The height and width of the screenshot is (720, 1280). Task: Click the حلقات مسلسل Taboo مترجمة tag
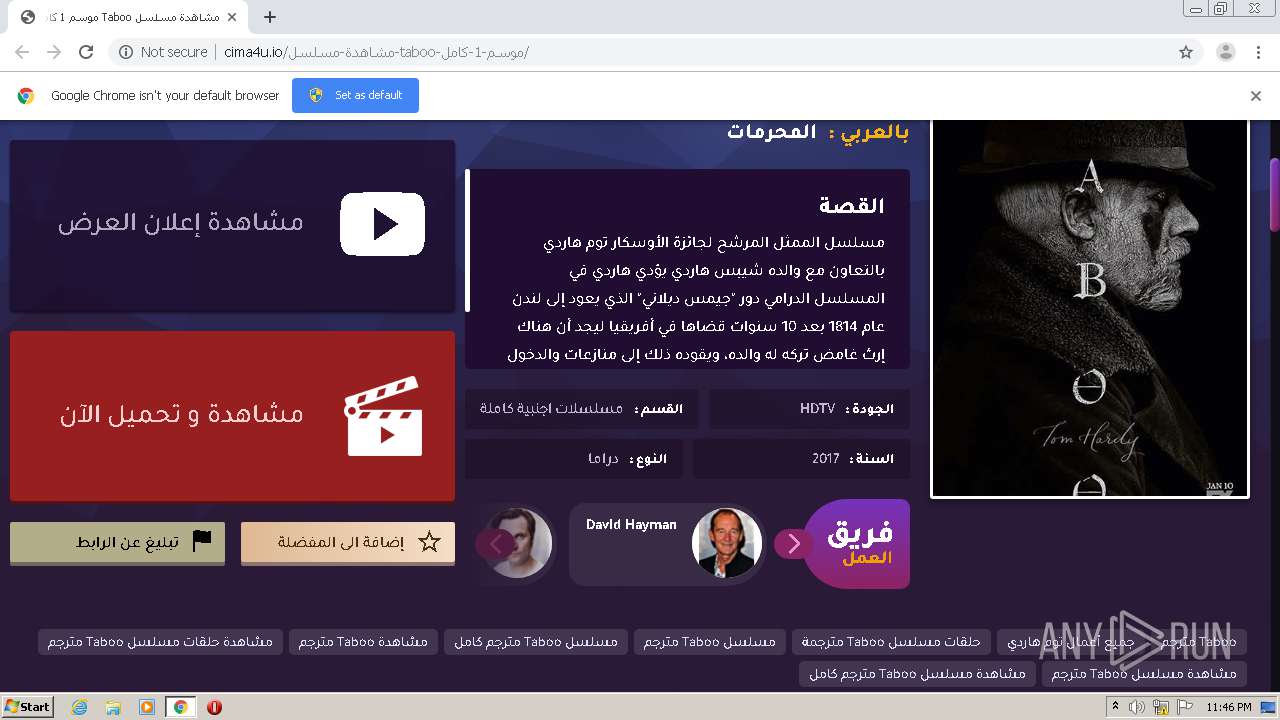click(892, 641)
